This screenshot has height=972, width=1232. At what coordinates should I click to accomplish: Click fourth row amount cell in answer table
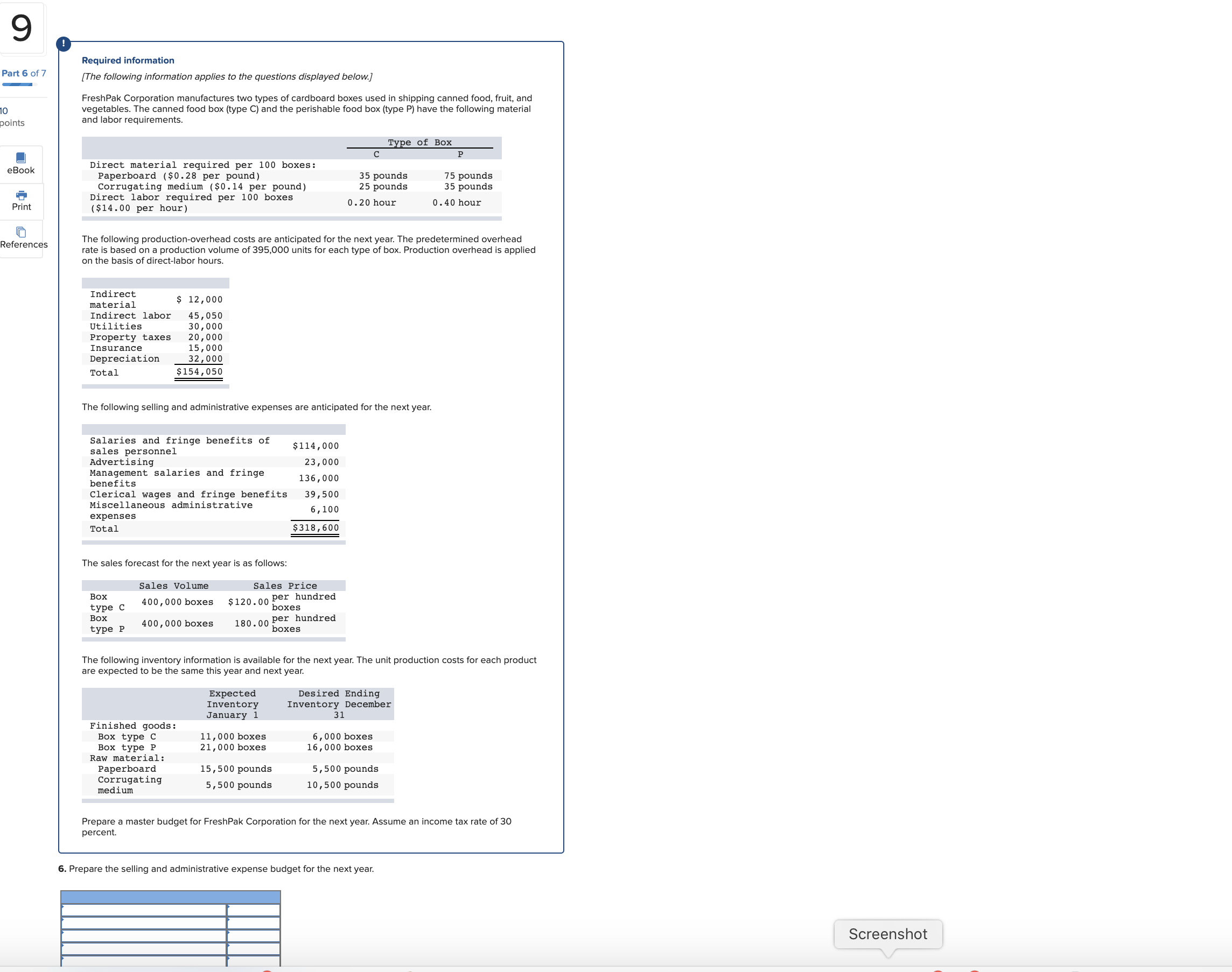[x=253, y=949]
